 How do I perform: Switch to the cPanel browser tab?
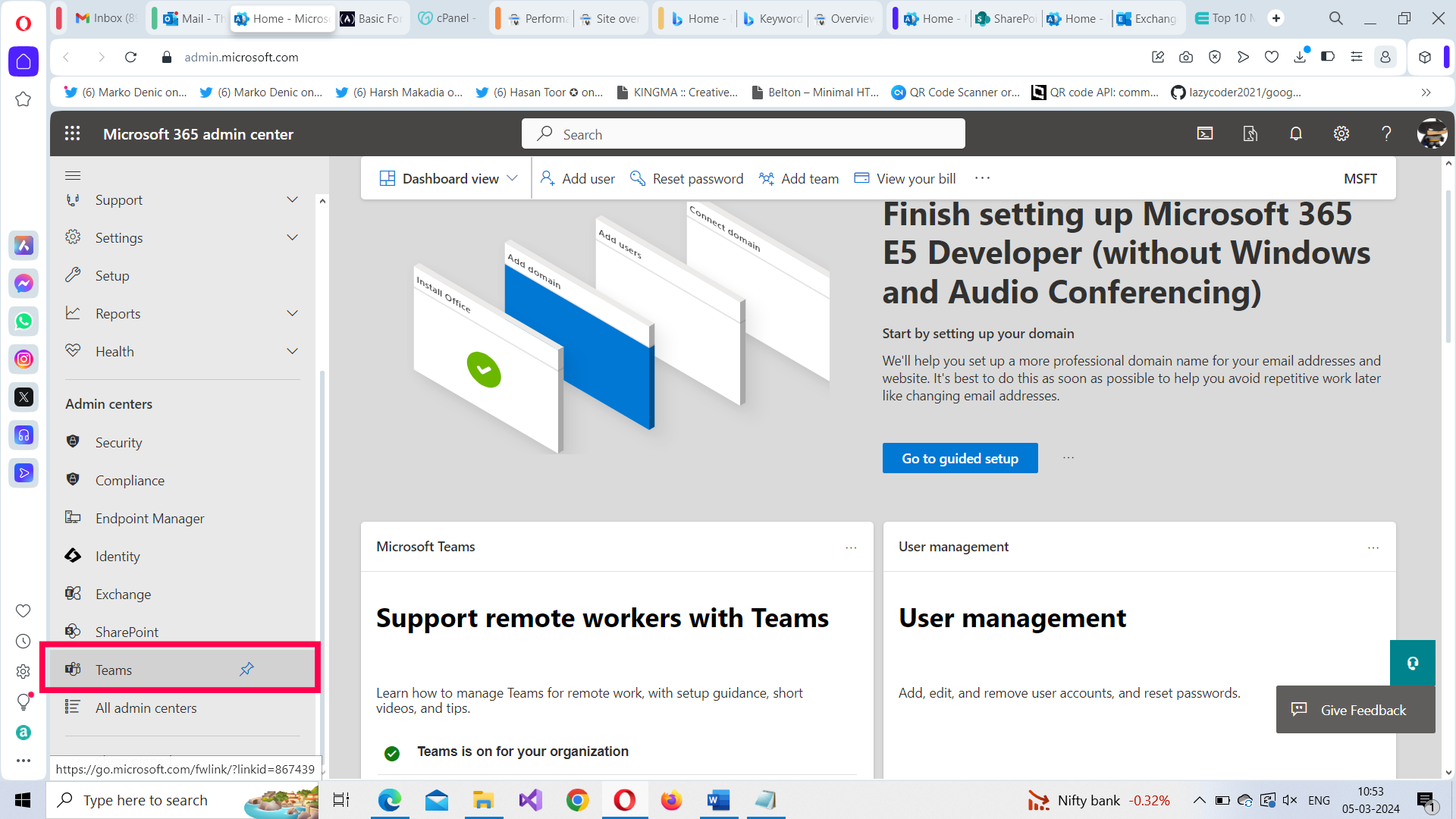tap(447, 17)
